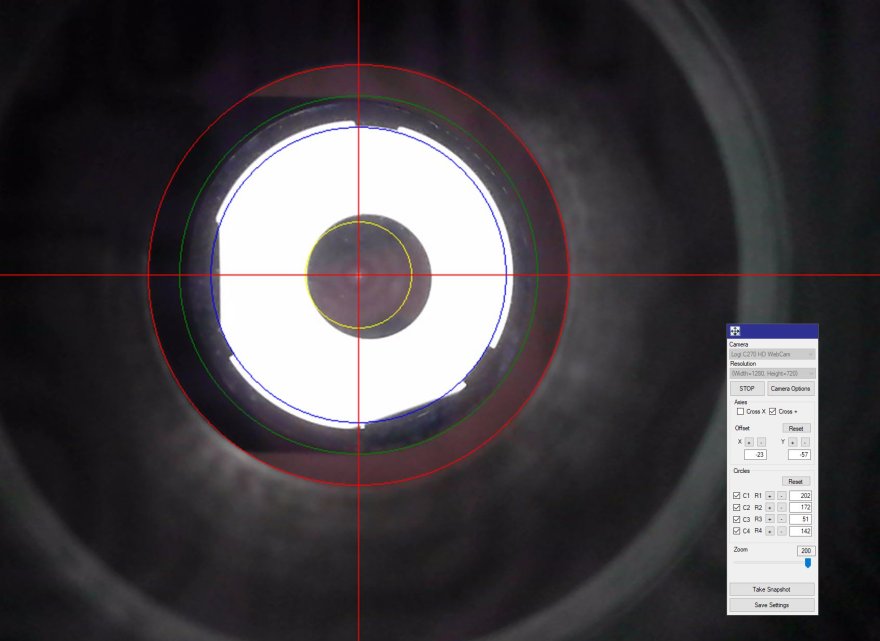
Task: Click the move icon in panel title bar
Action: [734, 332]
